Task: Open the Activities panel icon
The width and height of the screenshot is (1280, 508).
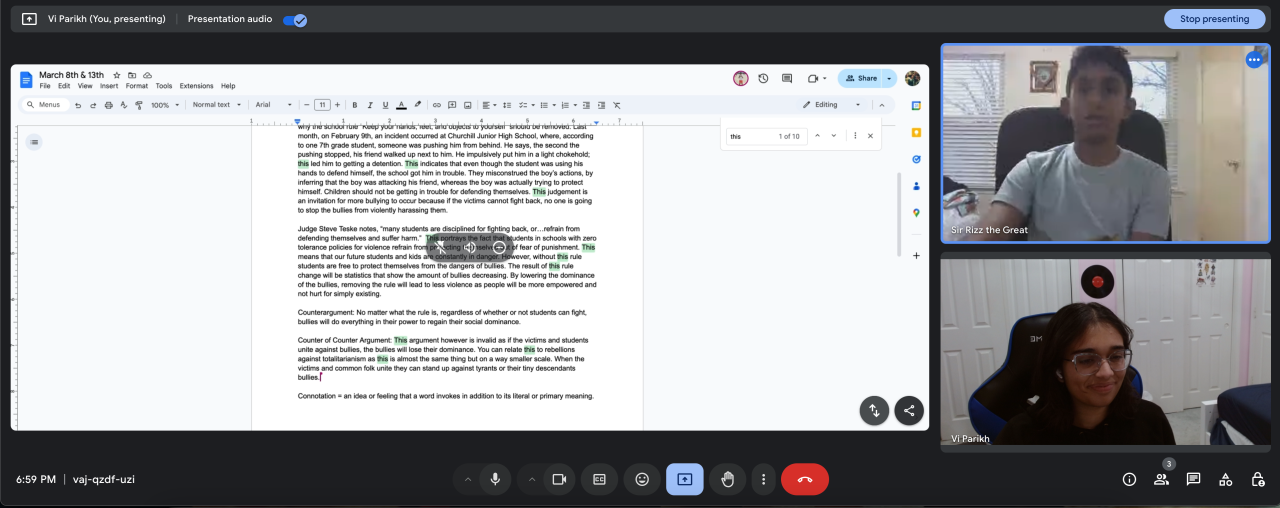Action: (x=1225, y=479)
